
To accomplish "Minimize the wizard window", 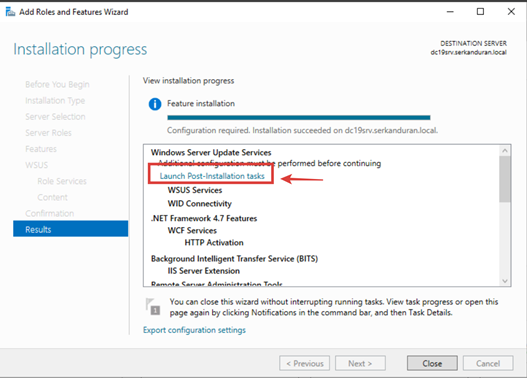I will tap(450, 12).
